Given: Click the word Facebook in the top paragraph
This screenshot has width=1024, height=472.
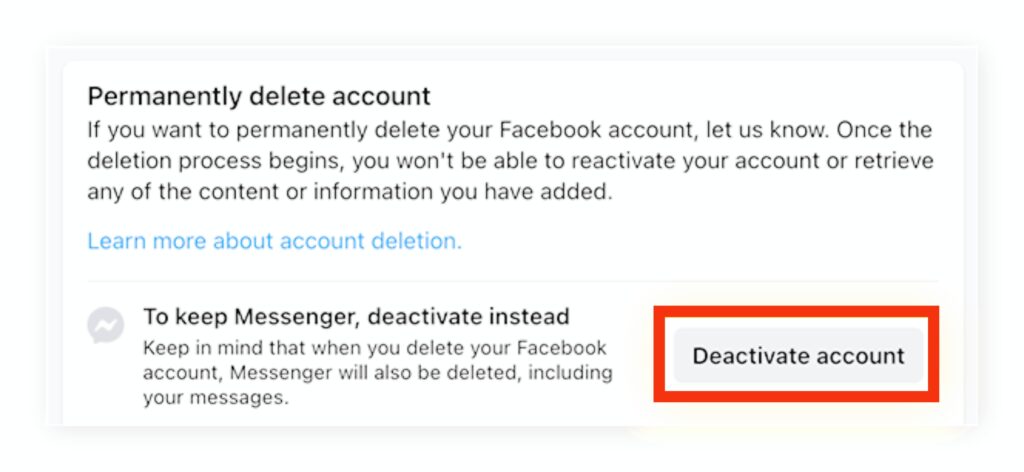Looking at the screenshot, I should point(544,130).
